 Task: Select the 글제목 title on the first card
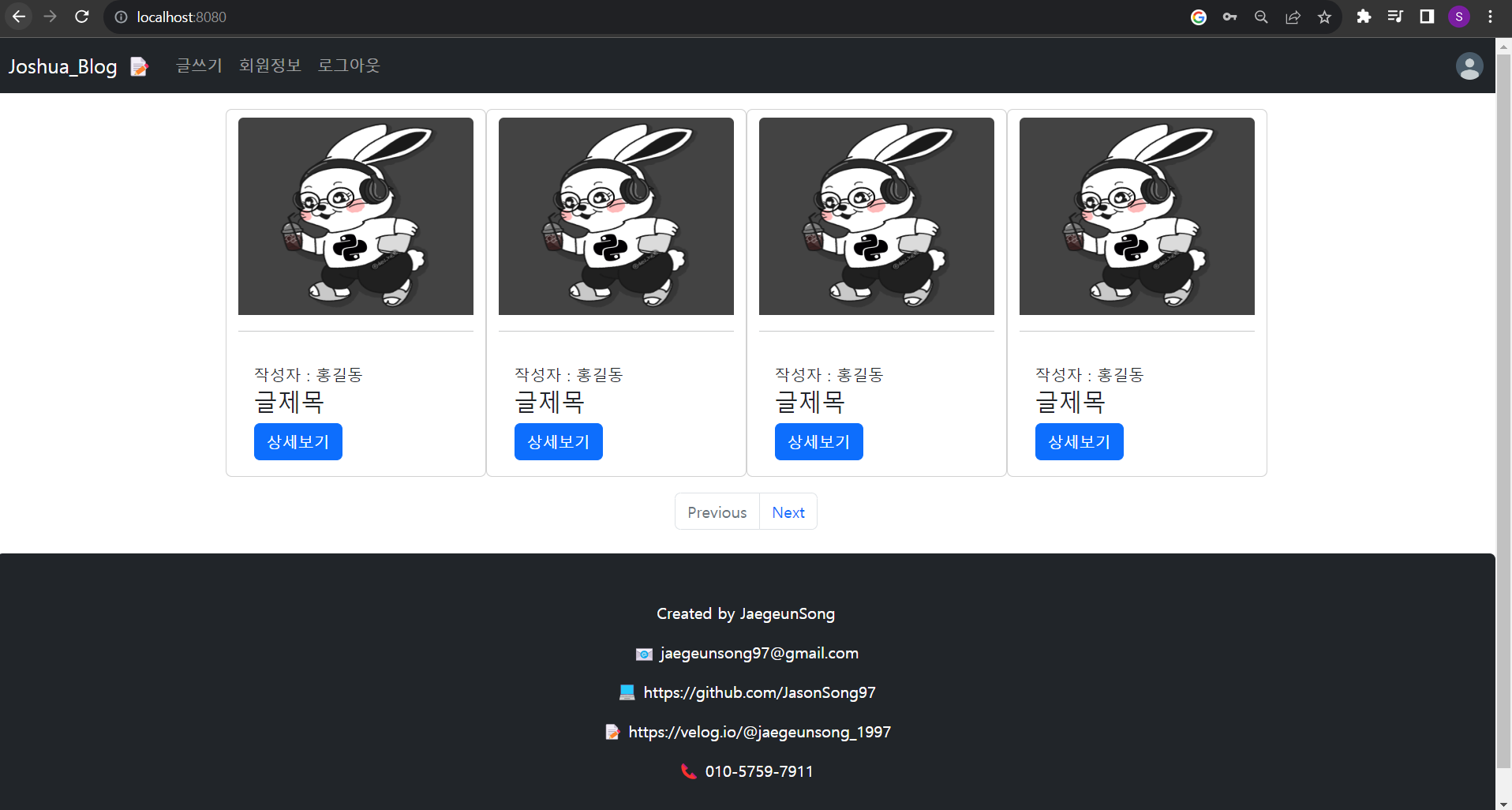(289, 402)
